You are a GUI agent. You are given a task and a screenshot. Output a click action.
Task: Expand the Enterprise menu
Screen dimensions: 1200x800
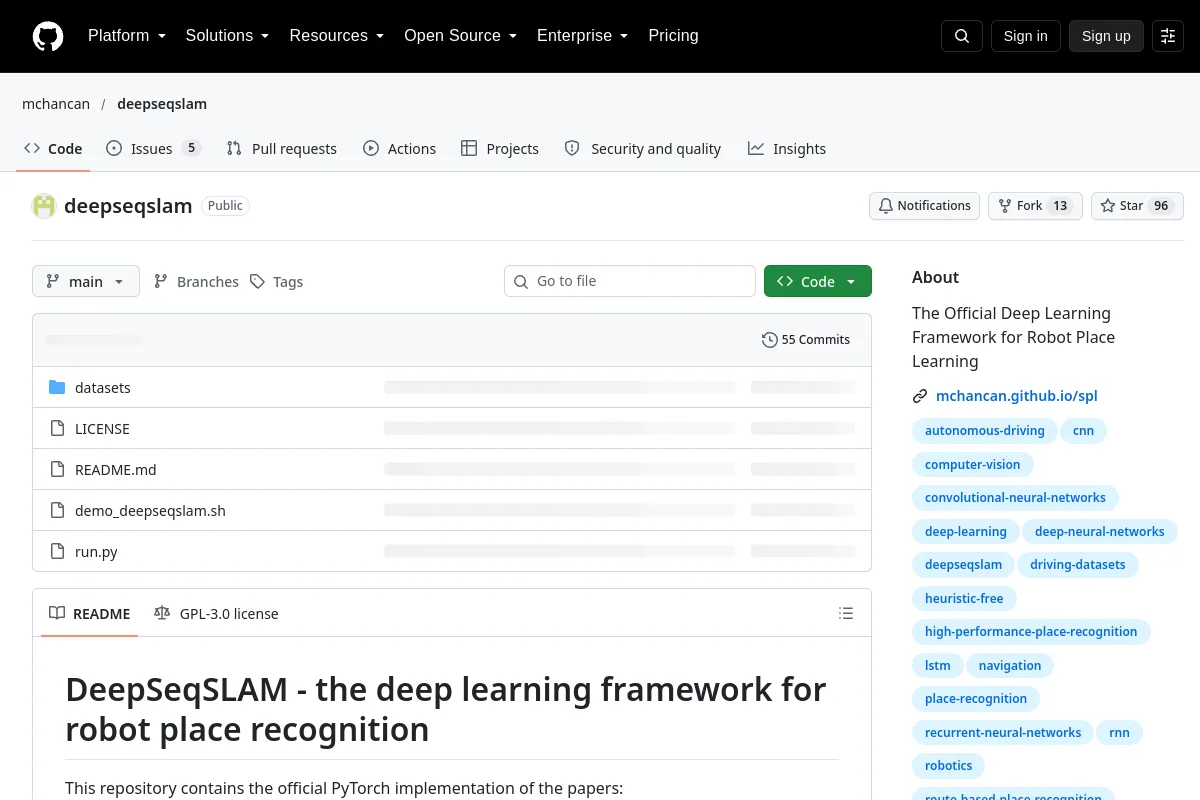pos(583,36)
